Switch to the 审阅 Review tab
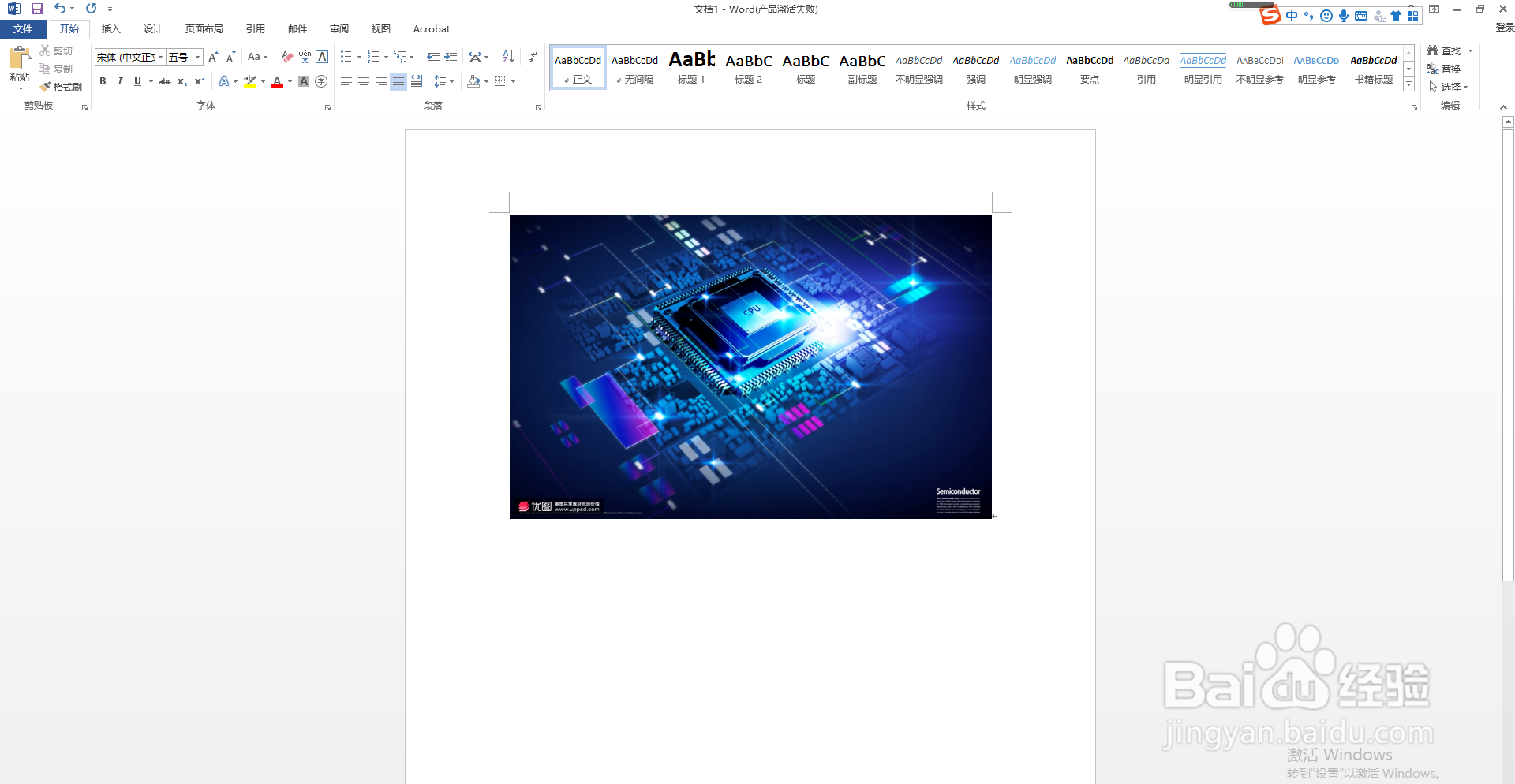The width and height of the screenshot is (1515, 784). pos(339,29)
